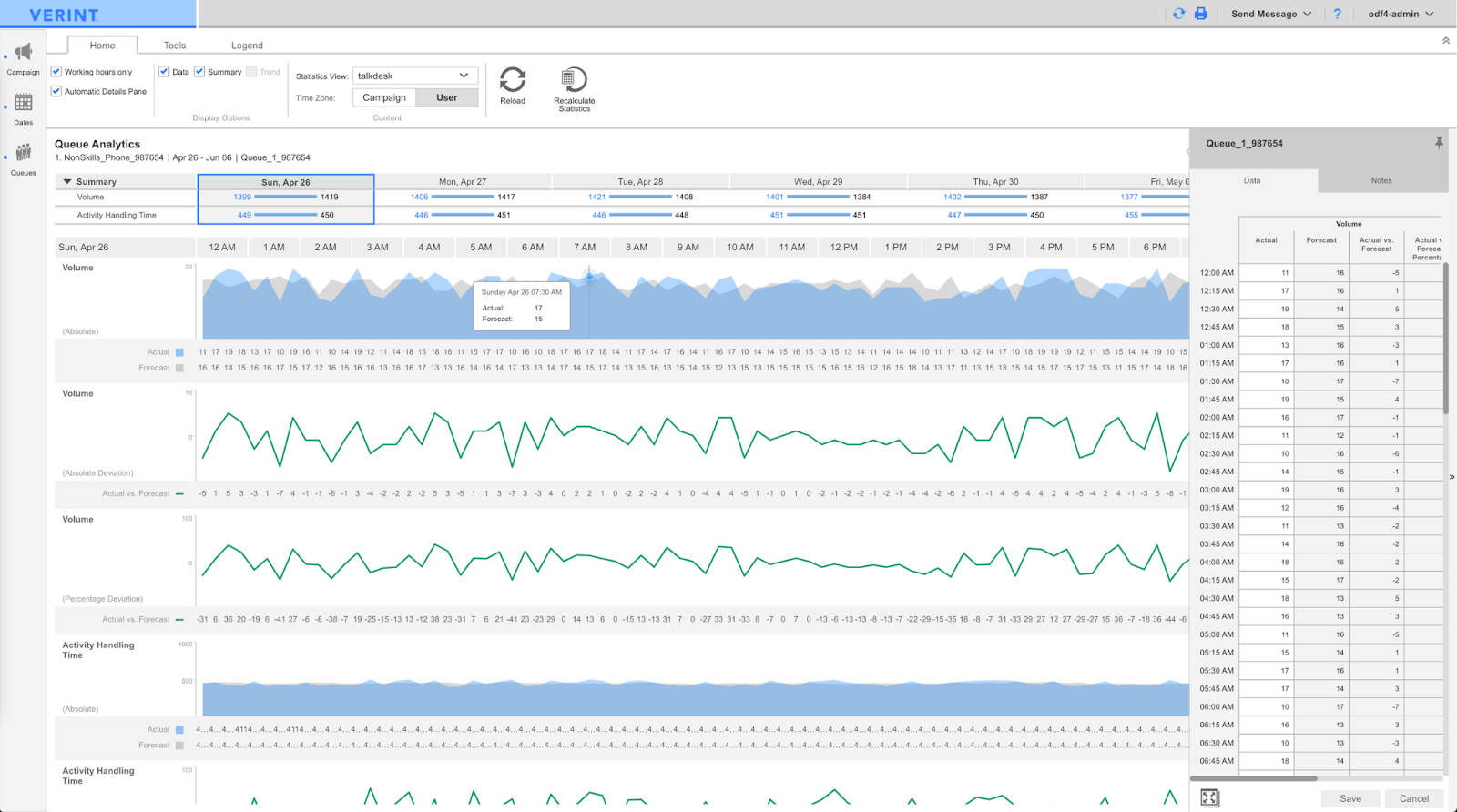Toggle Working hours only checkbox
This screenshot has height=812, width=1457.
56,71
